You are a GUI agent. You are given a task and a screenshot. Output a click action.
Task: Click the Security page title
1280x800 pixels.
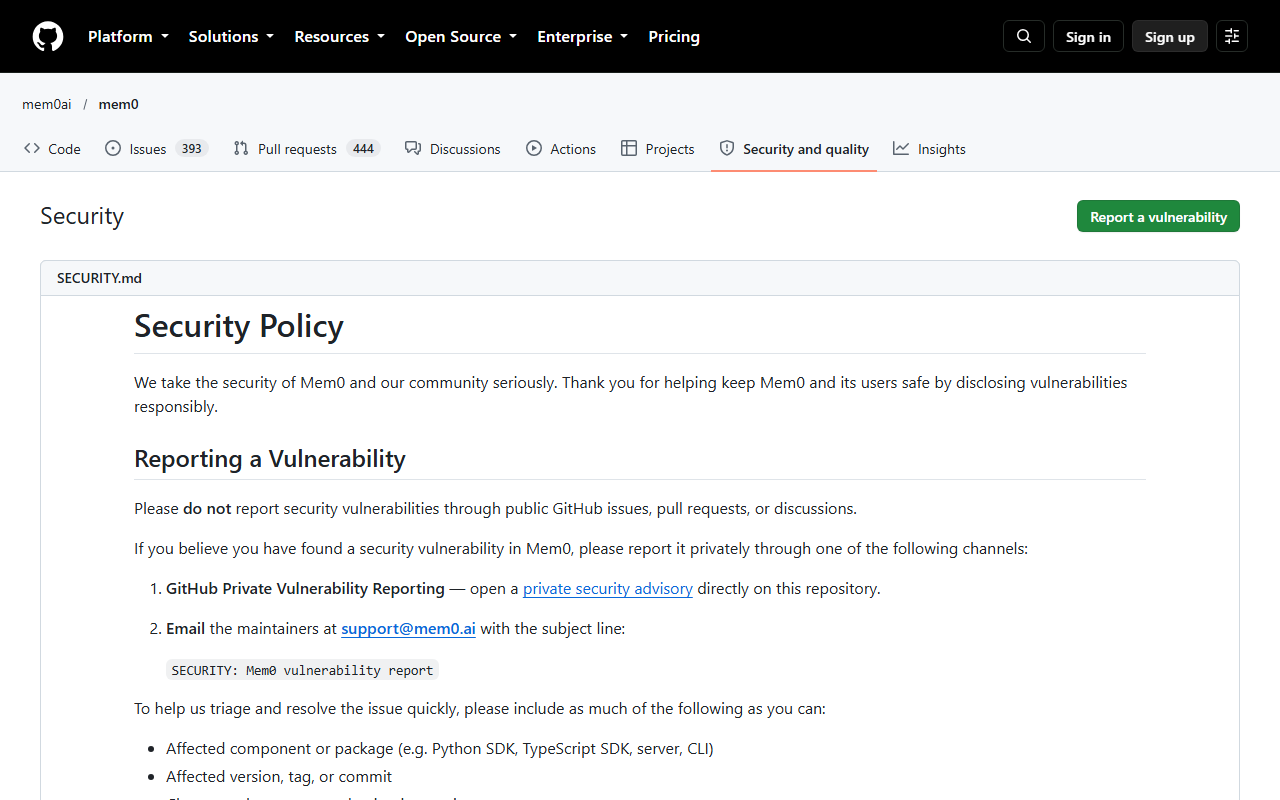click(x=82, y=216)
